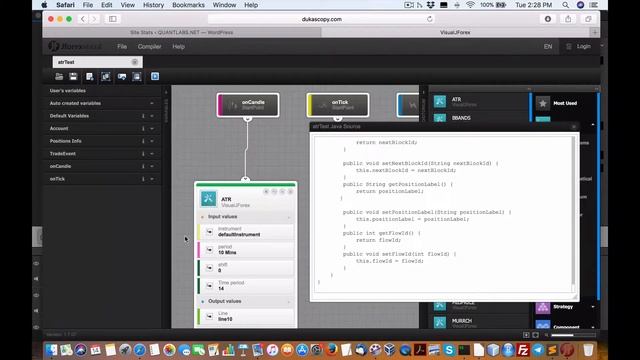This screenshot has height=360, width=640.
Task: Click info icon for Positions Info
Action: 143,141
